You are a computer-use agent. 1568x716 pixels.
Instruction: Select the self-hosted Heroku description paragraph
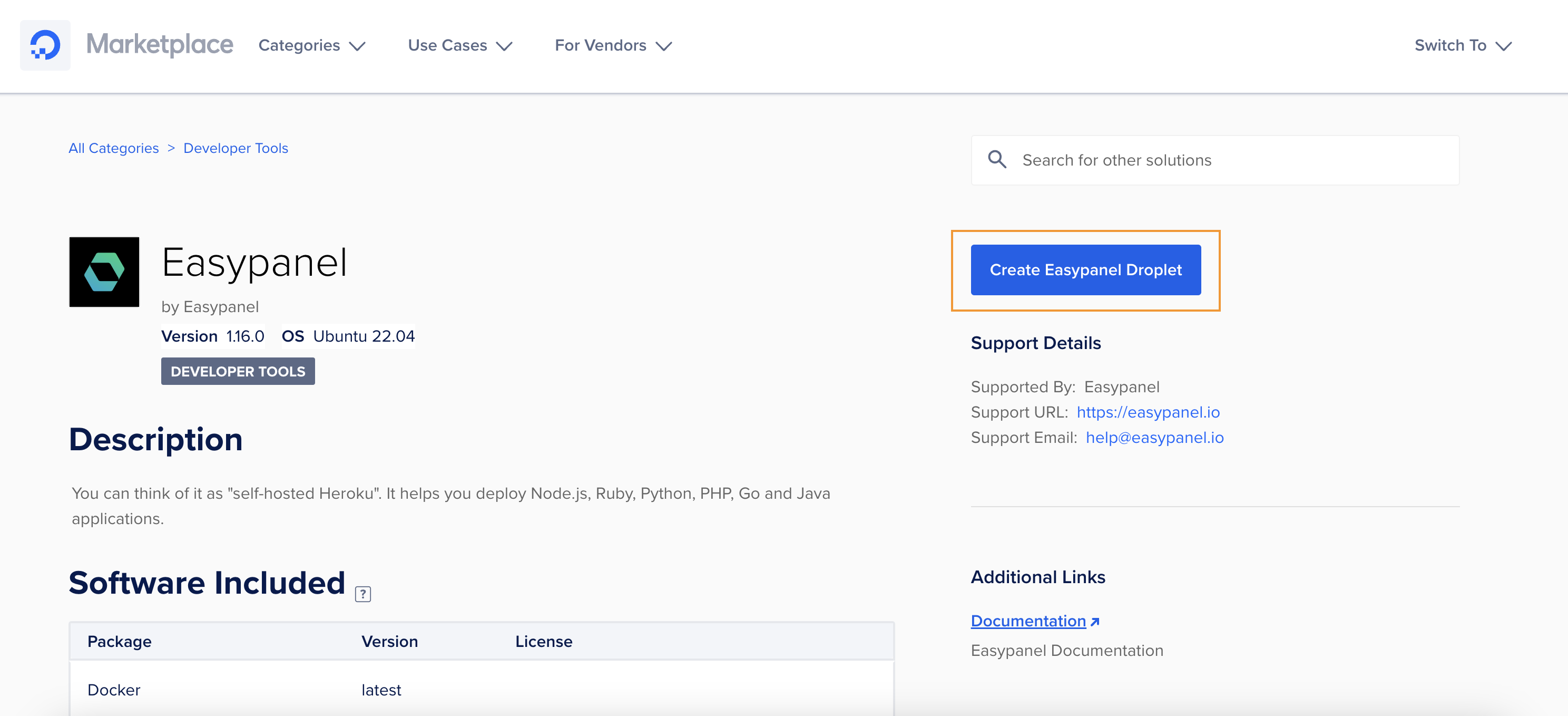tap(451, 506)
